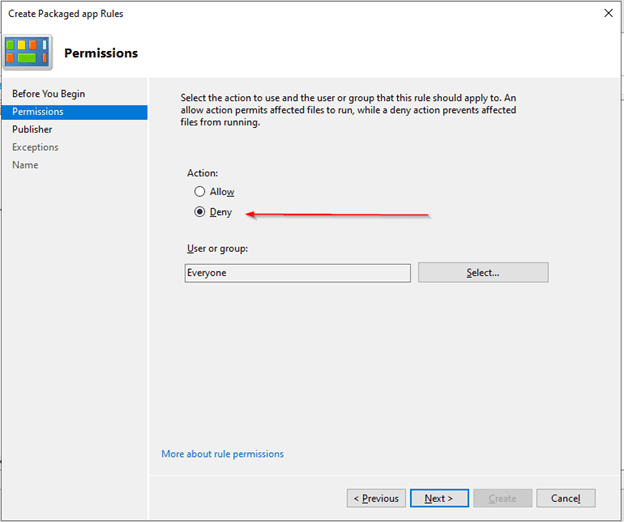
Task: Click the packaged app icon in header
Action: [x=28, y=52]
